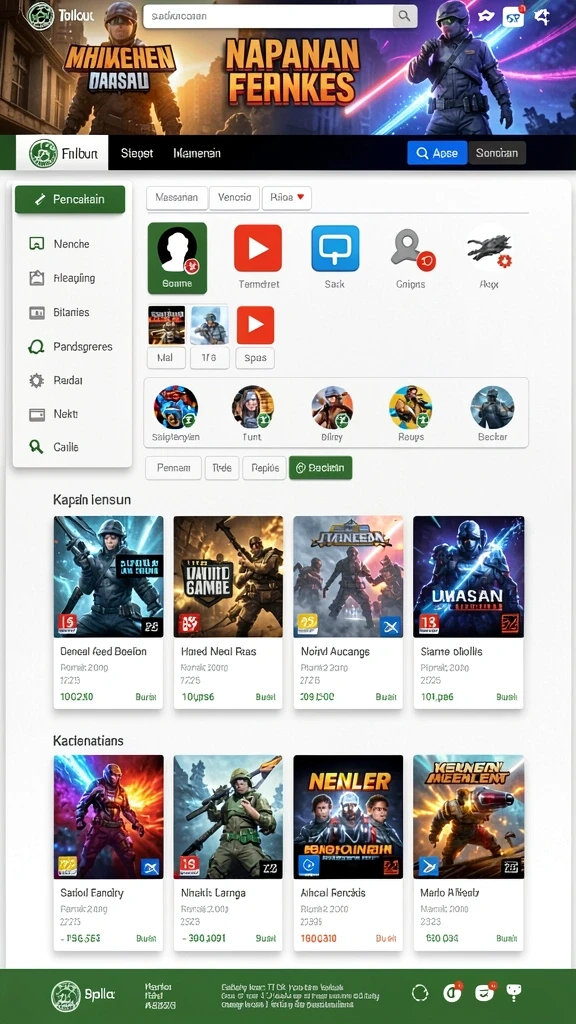Open the red play 'Temdret' icon
This screenshot has width=576, height=1024.
point(258,248)
